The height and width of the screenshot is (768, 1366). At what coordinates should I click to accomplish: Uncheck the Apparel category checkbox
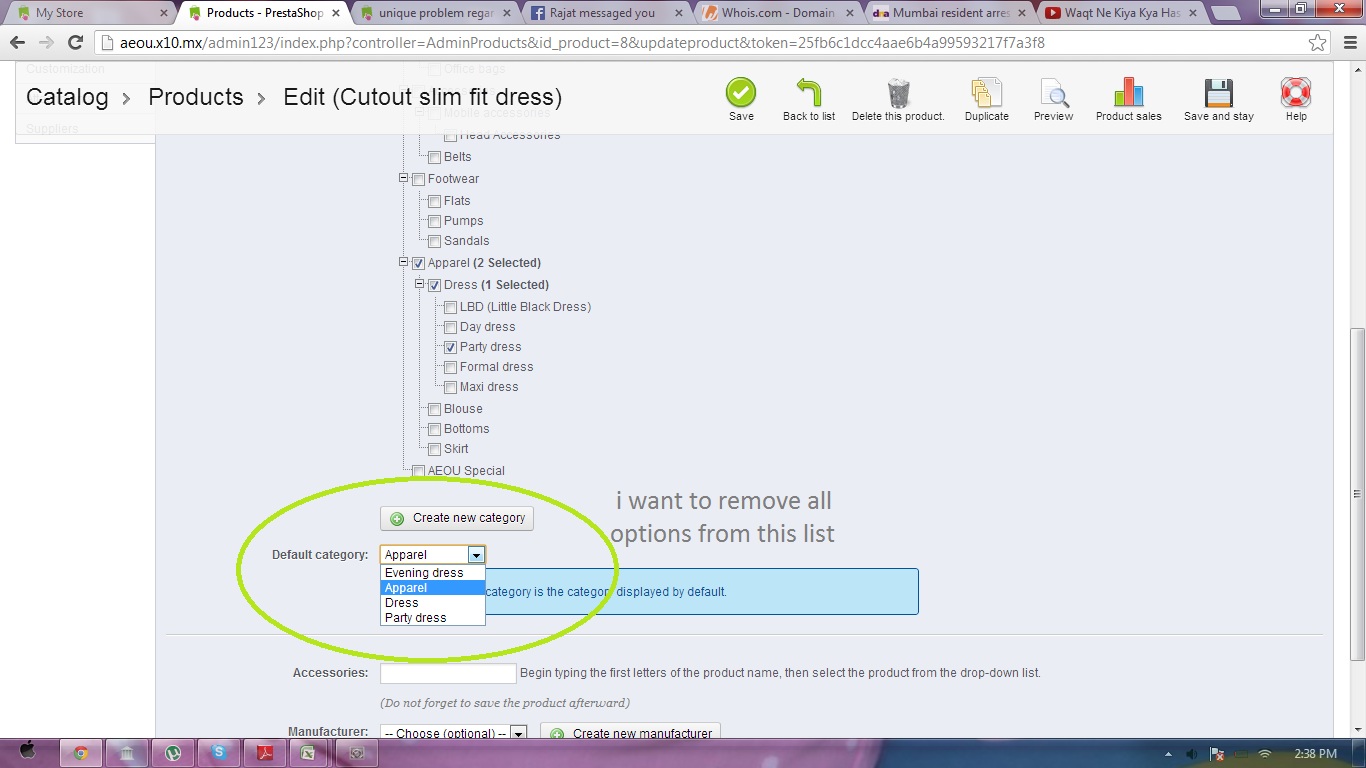pyautogui.click(x=418, y=263)
